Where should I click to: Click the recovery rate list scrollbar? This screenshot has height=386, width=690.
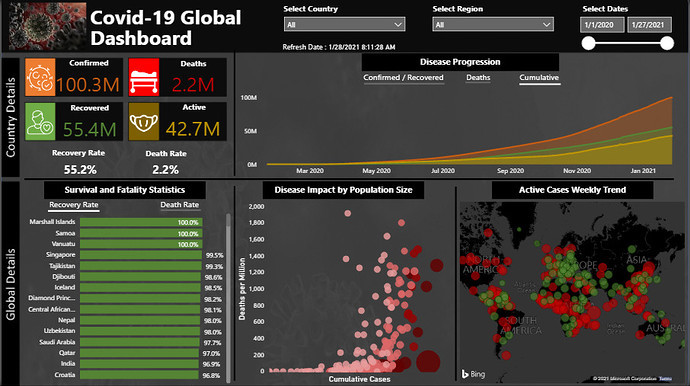point(228,298)
